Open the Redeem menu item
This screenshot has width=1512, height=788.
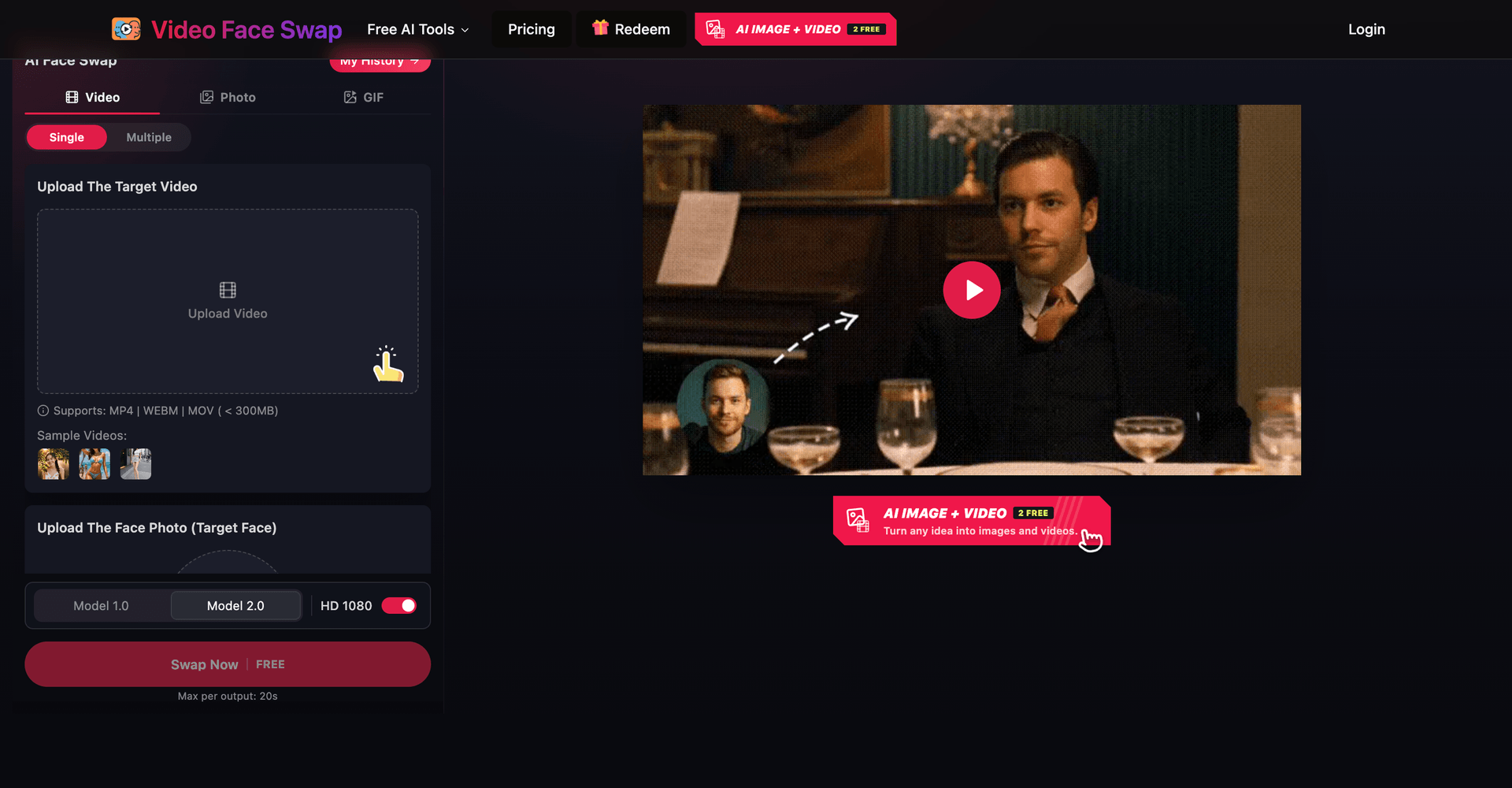pyautogui.click(x=632, y=29)
